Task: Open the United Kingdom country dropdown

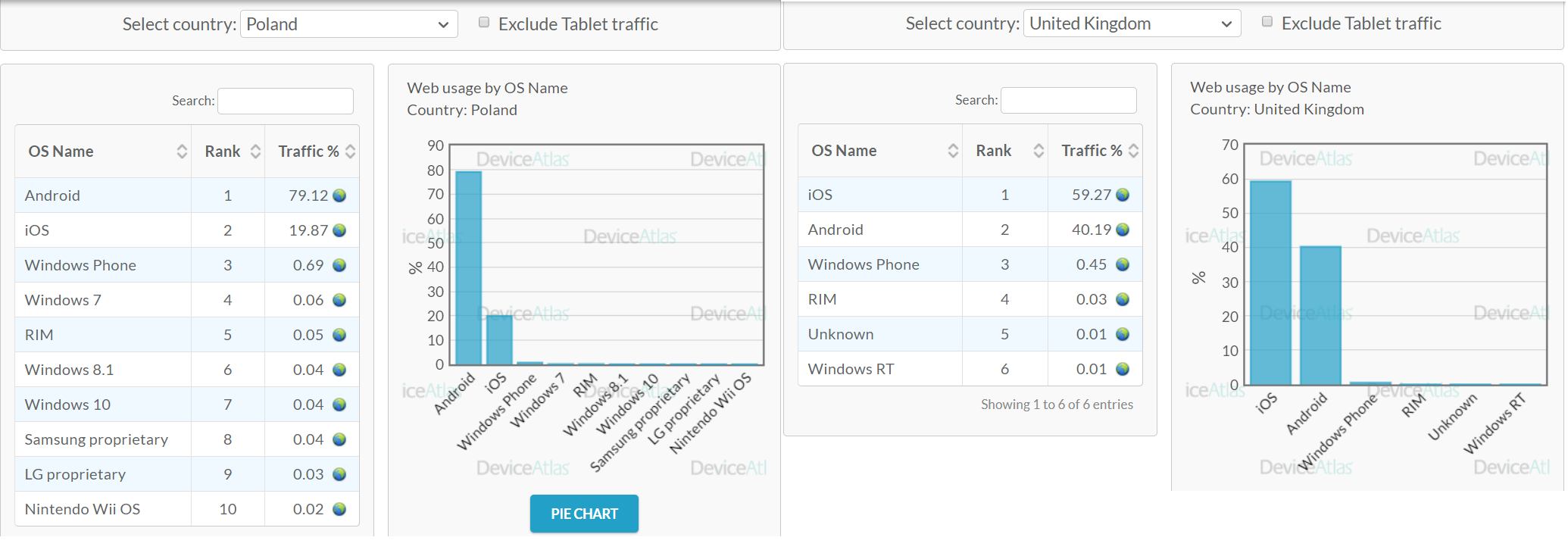Action: 1132,23
